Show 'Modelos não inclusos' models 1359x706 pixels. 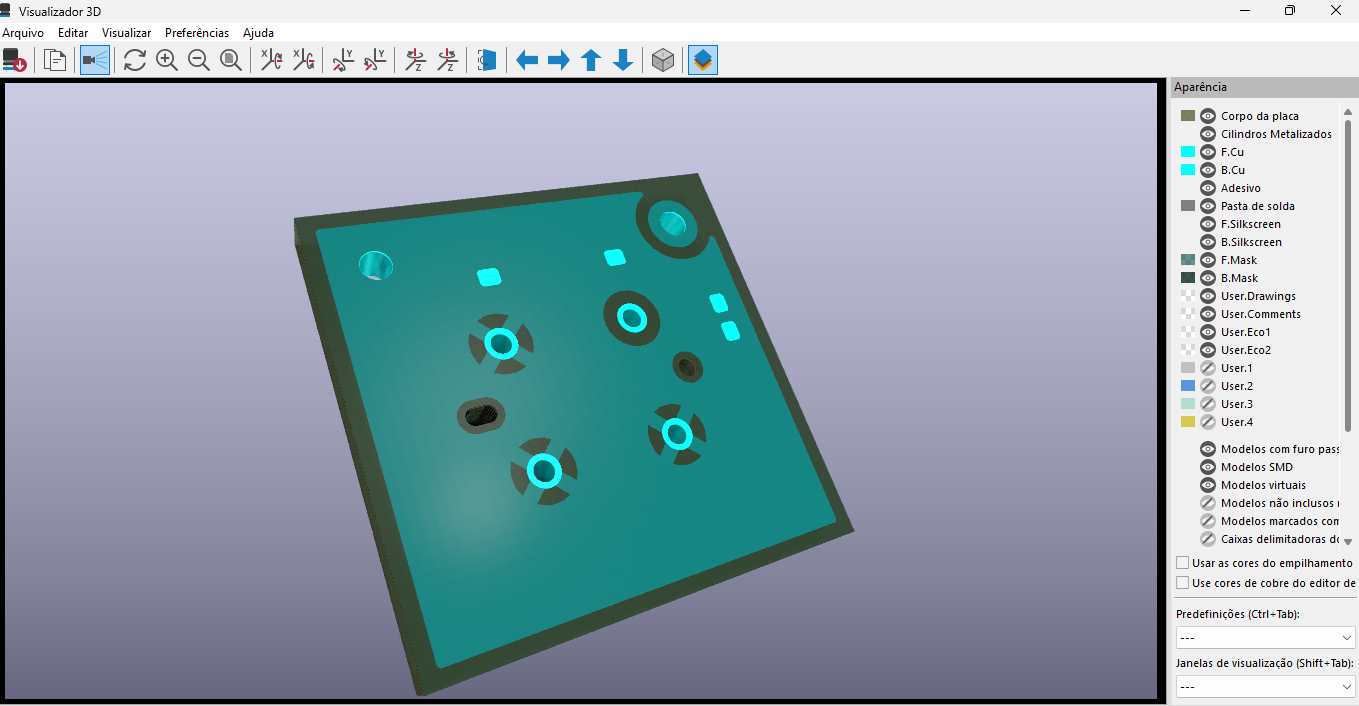click(x=1208, y=503)
